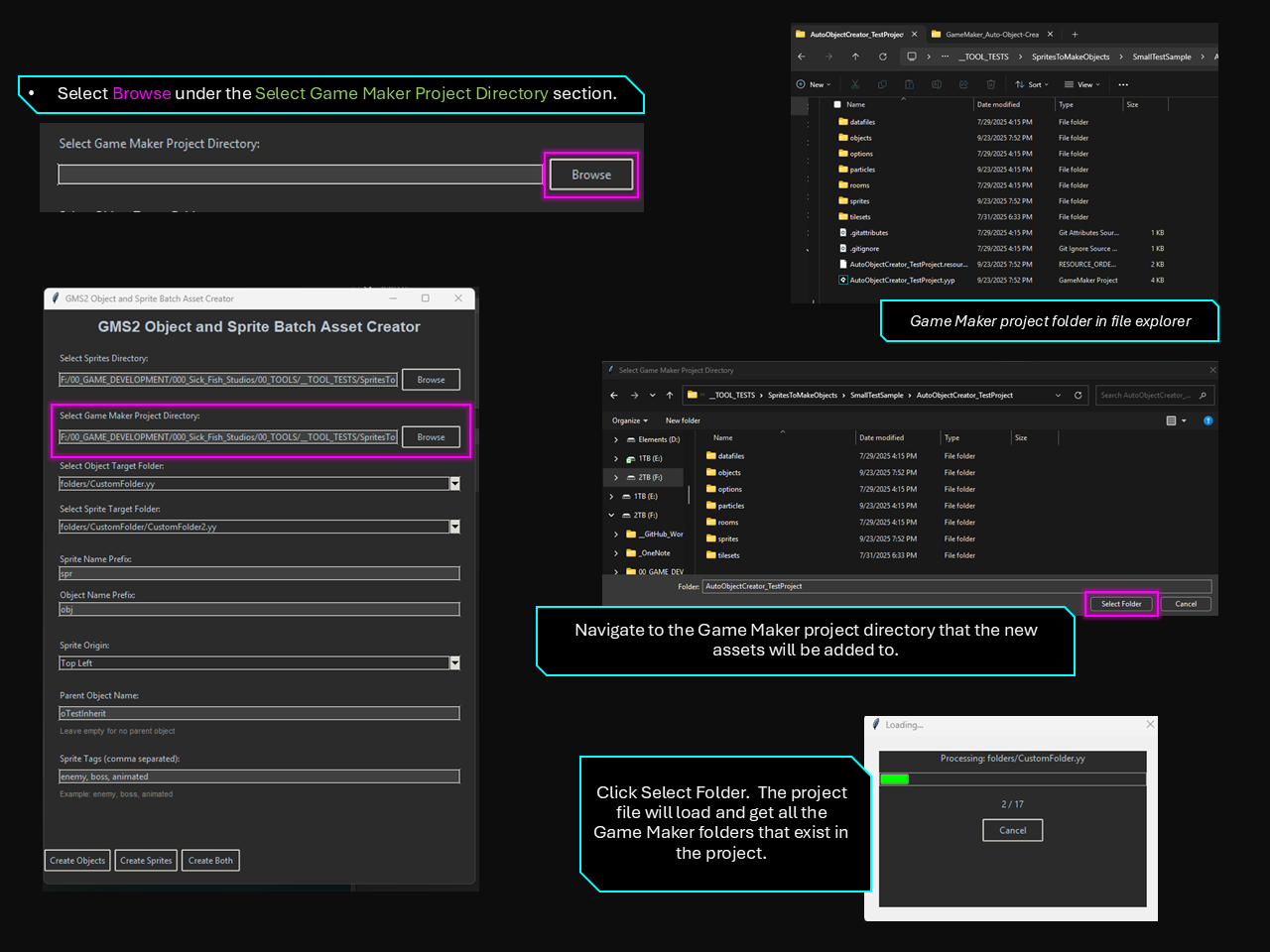Open the Select Object Target Folder dropdown
The height and width of the screenshot is (952, 1270).
454,484
